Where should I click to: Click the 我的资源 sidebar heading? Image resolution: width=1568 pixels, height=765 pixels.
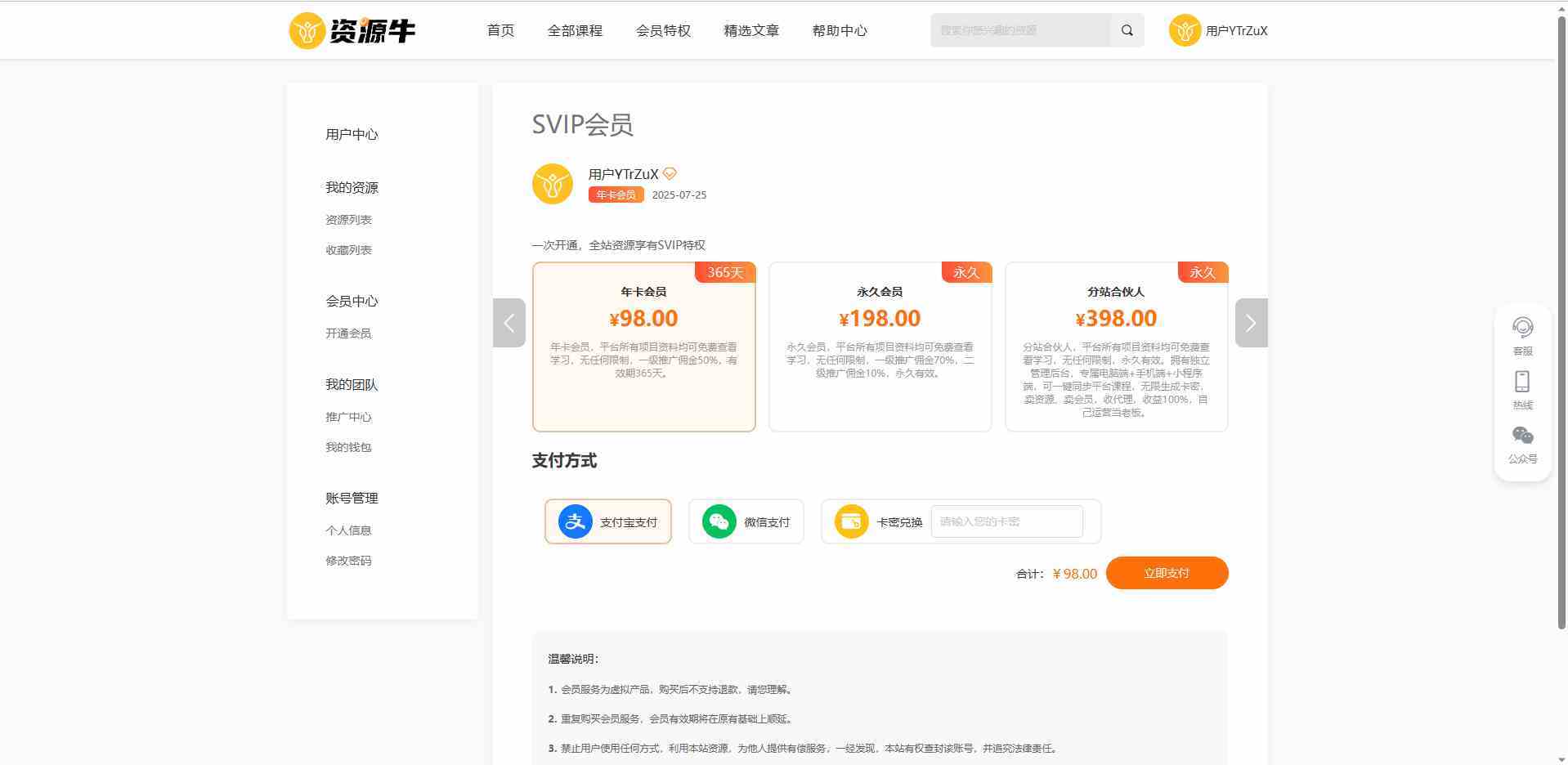pyautogui.click(x=352, y=187)
